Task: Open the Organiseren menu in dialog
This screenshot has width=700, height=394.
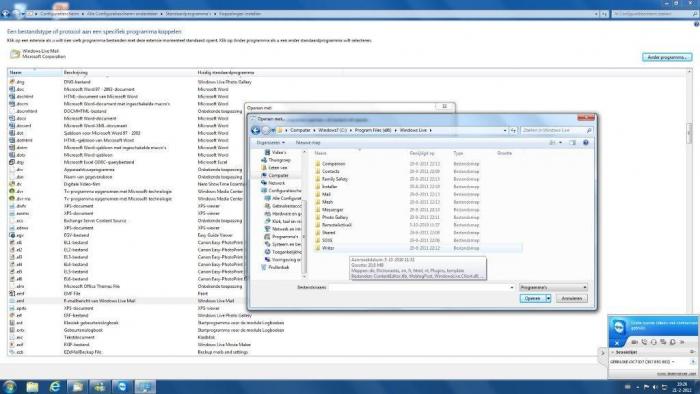Action: pos(271,142)
